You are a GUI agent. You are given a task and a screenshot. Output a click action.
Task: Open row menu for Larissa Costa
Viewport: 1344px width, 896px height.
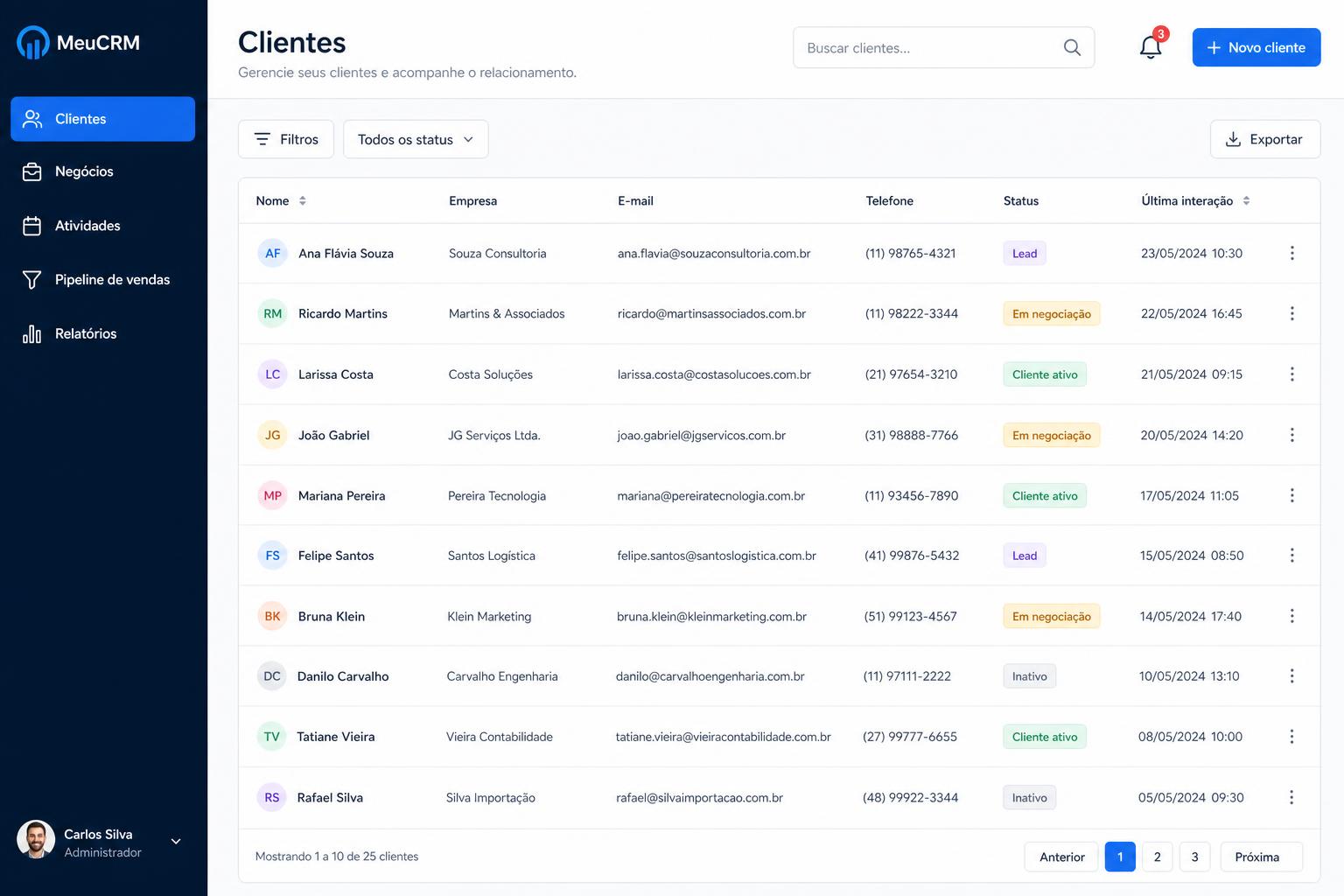(x=1291, y=374)
